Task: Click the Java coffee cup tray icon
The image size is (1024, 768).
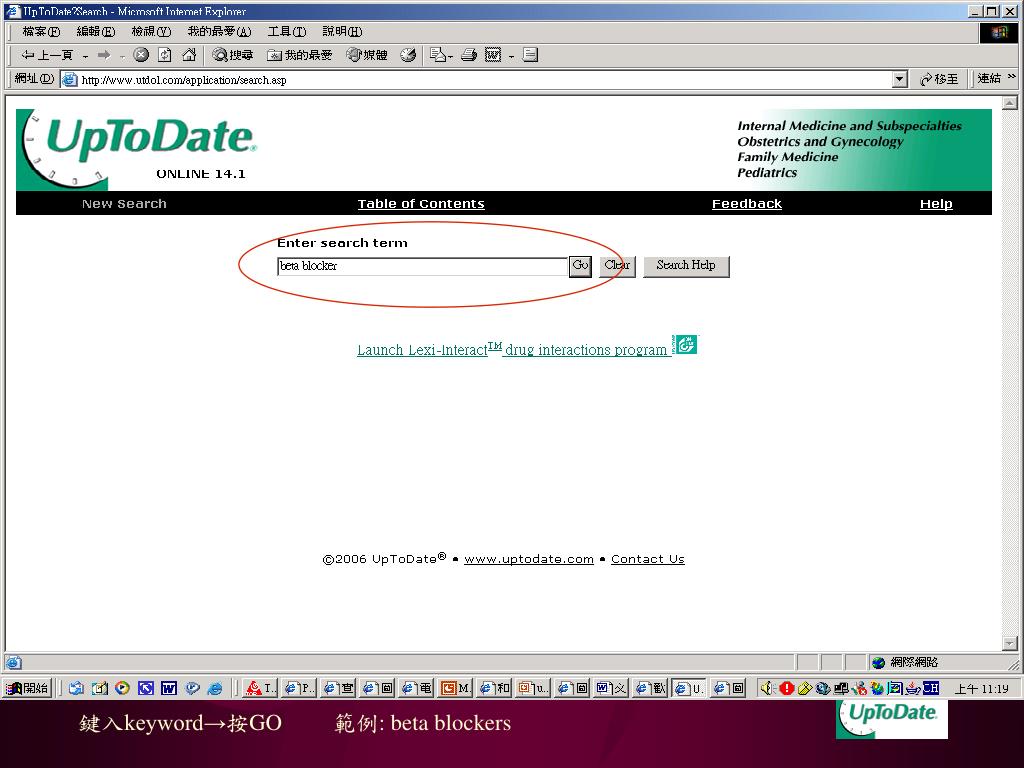Action: click(x=912, y=688)
